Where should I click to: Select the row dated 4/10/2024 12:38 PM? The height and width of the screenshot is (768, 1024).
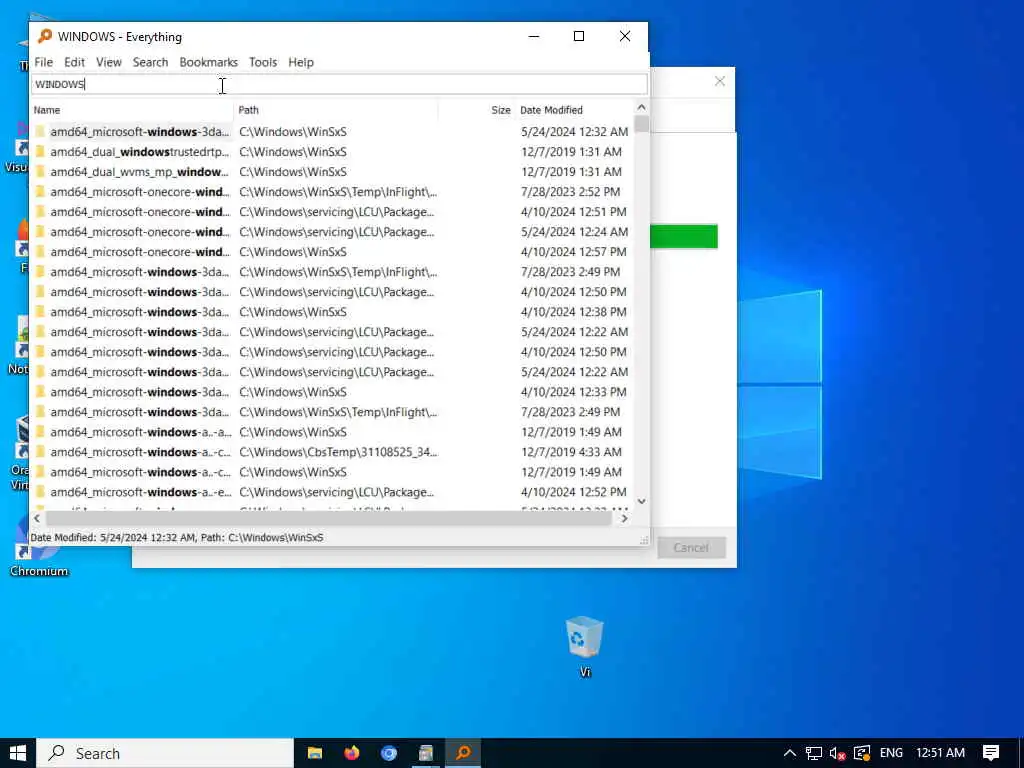[332, 312]
